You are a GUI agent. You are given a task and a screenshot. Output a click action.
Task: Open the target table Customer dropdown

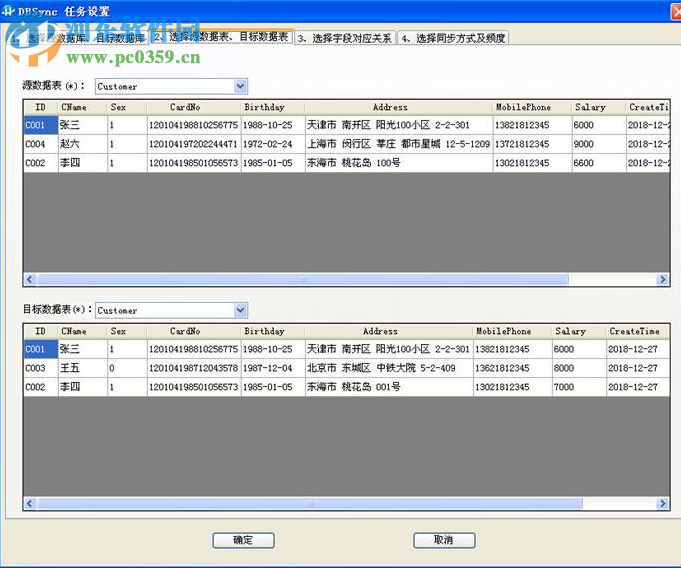(x=240, y=310)
